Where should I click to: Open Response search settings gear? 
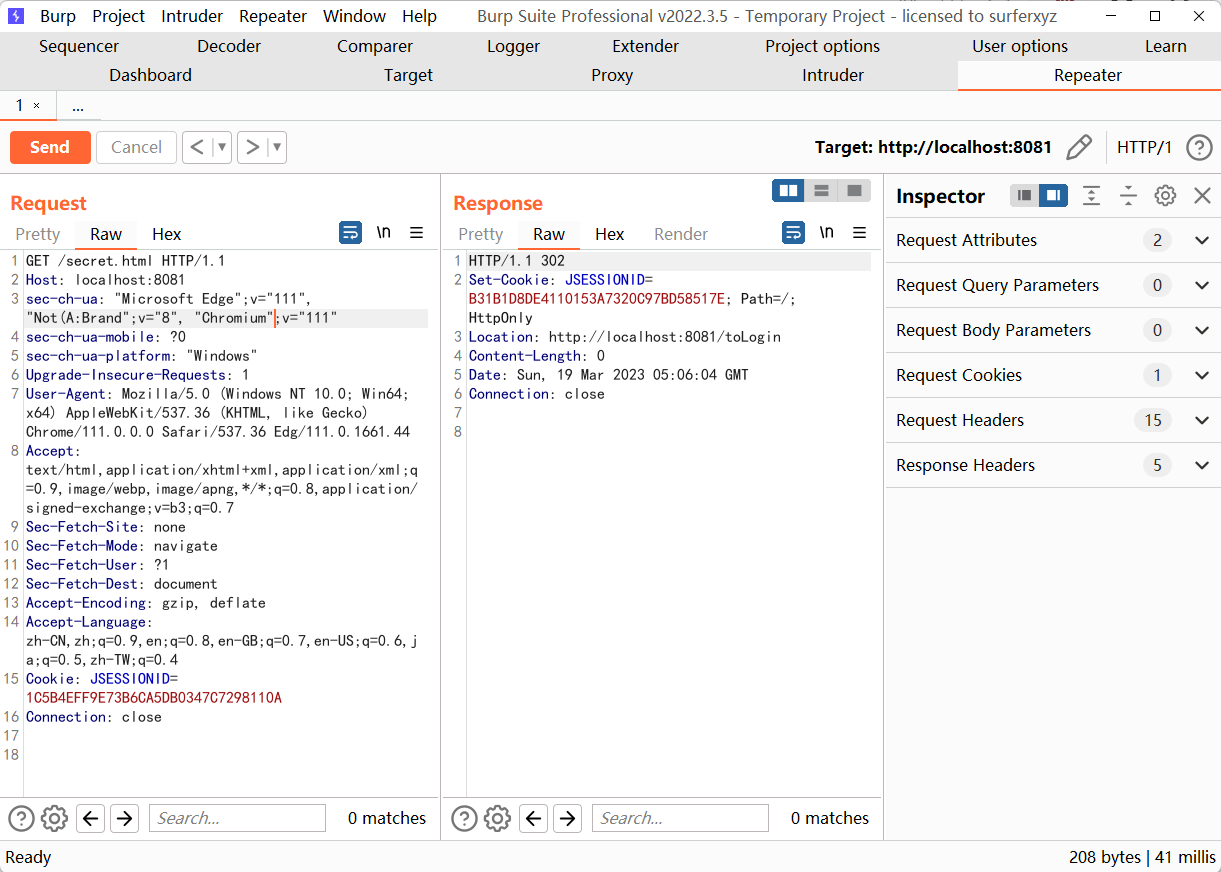pyautogui.click(x=497, y=818)
